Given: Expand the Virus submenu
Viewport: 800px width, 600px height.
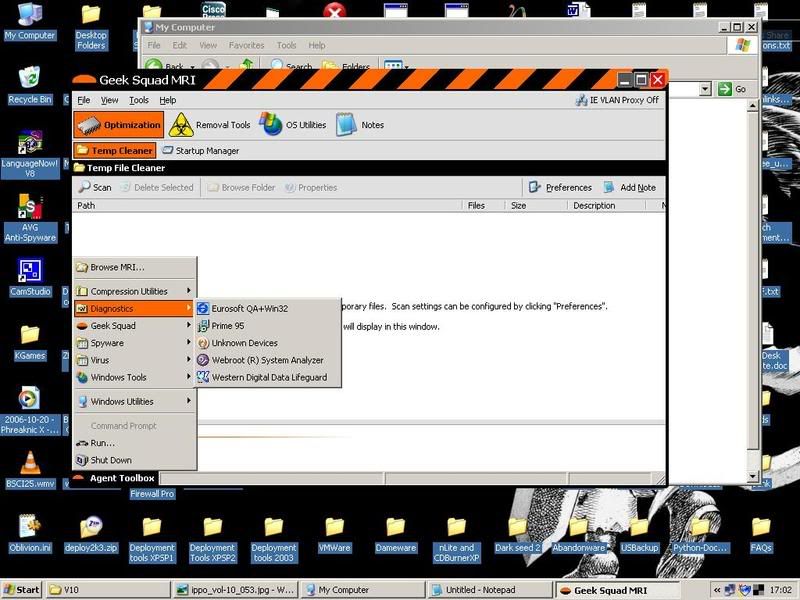Looking at the screenshot, I should pyautogui.click(x=135, y=360).
